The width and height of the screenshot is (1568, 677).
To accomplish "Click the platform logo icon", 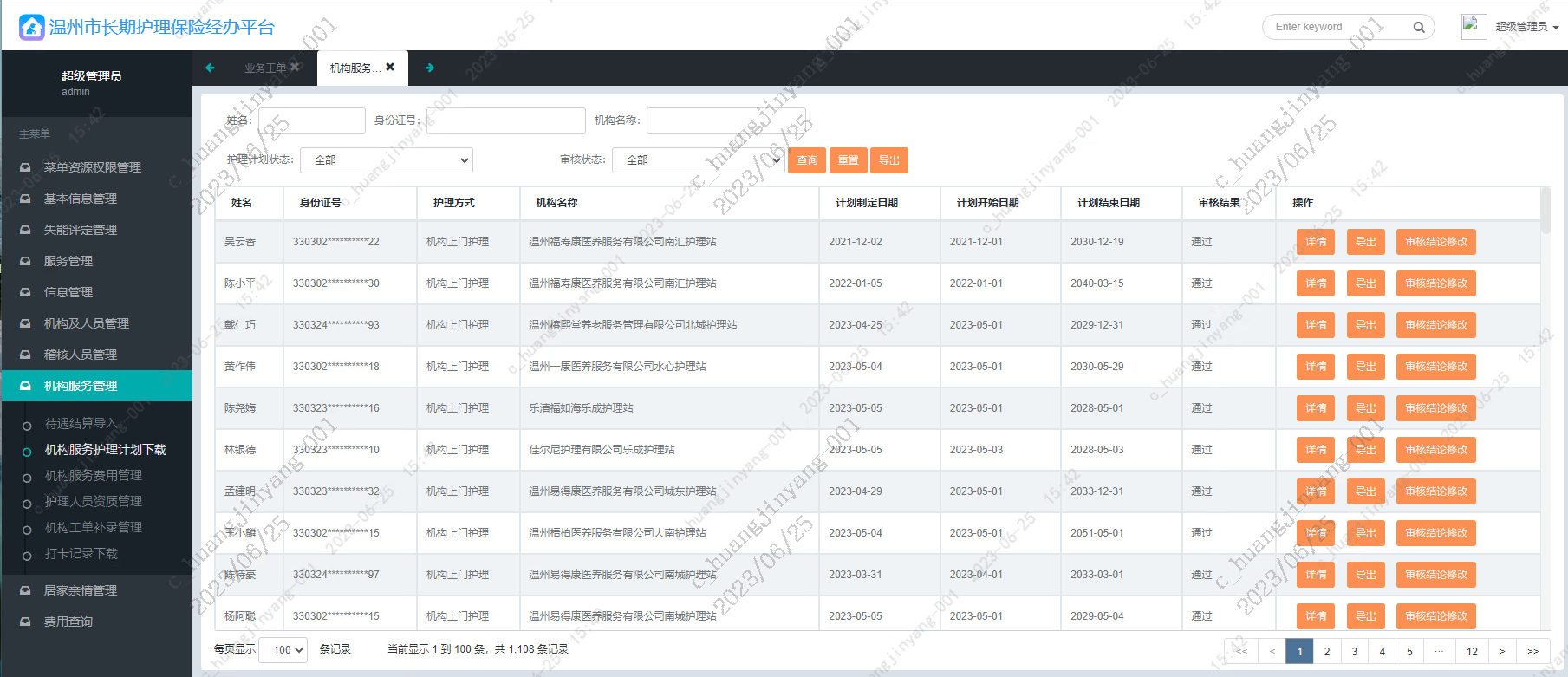I will coord(31,27).
